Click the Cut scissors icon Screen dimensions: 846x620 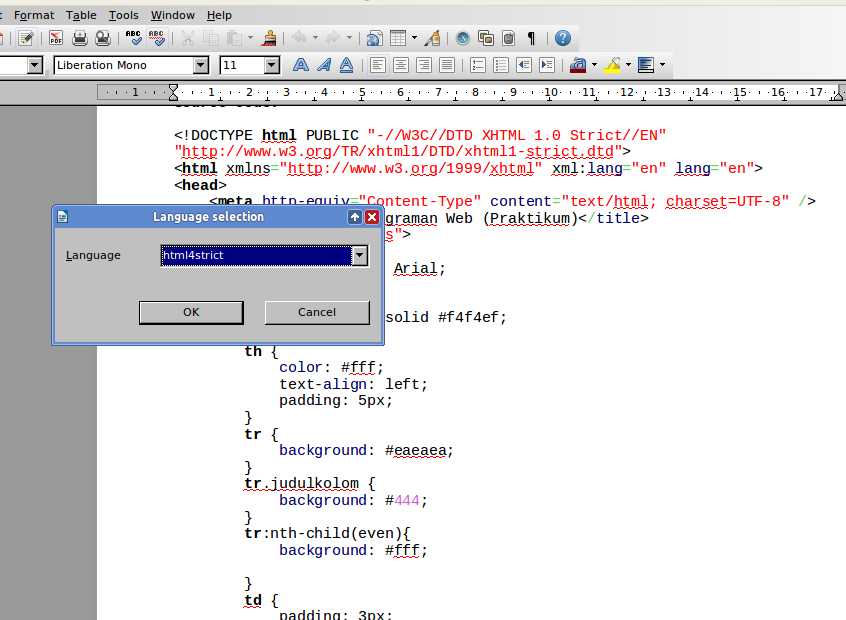[188, 38]
